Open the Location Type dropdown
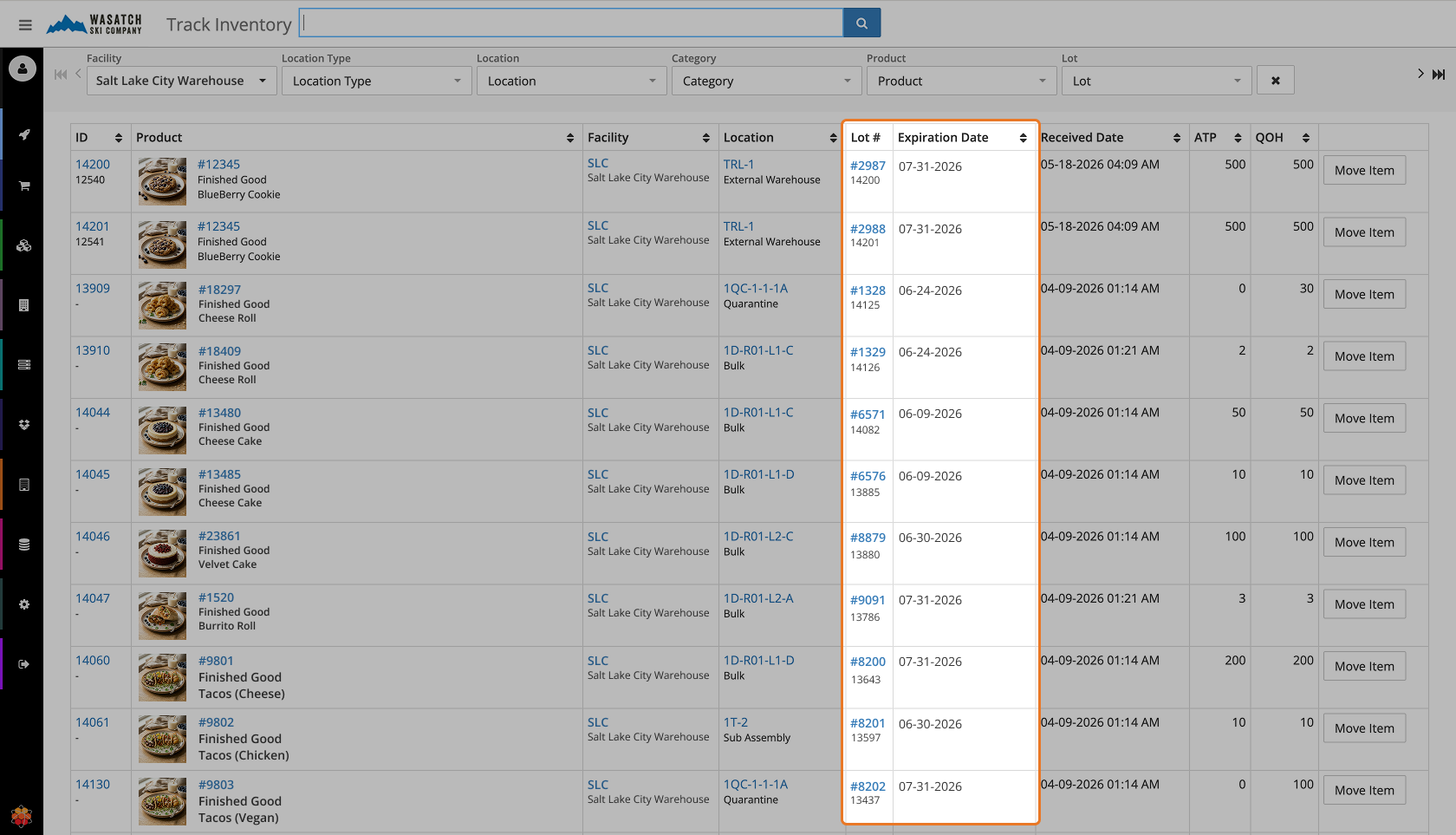Image resolution: width=1456 pixels, height=835 pixels. point(377,81)
